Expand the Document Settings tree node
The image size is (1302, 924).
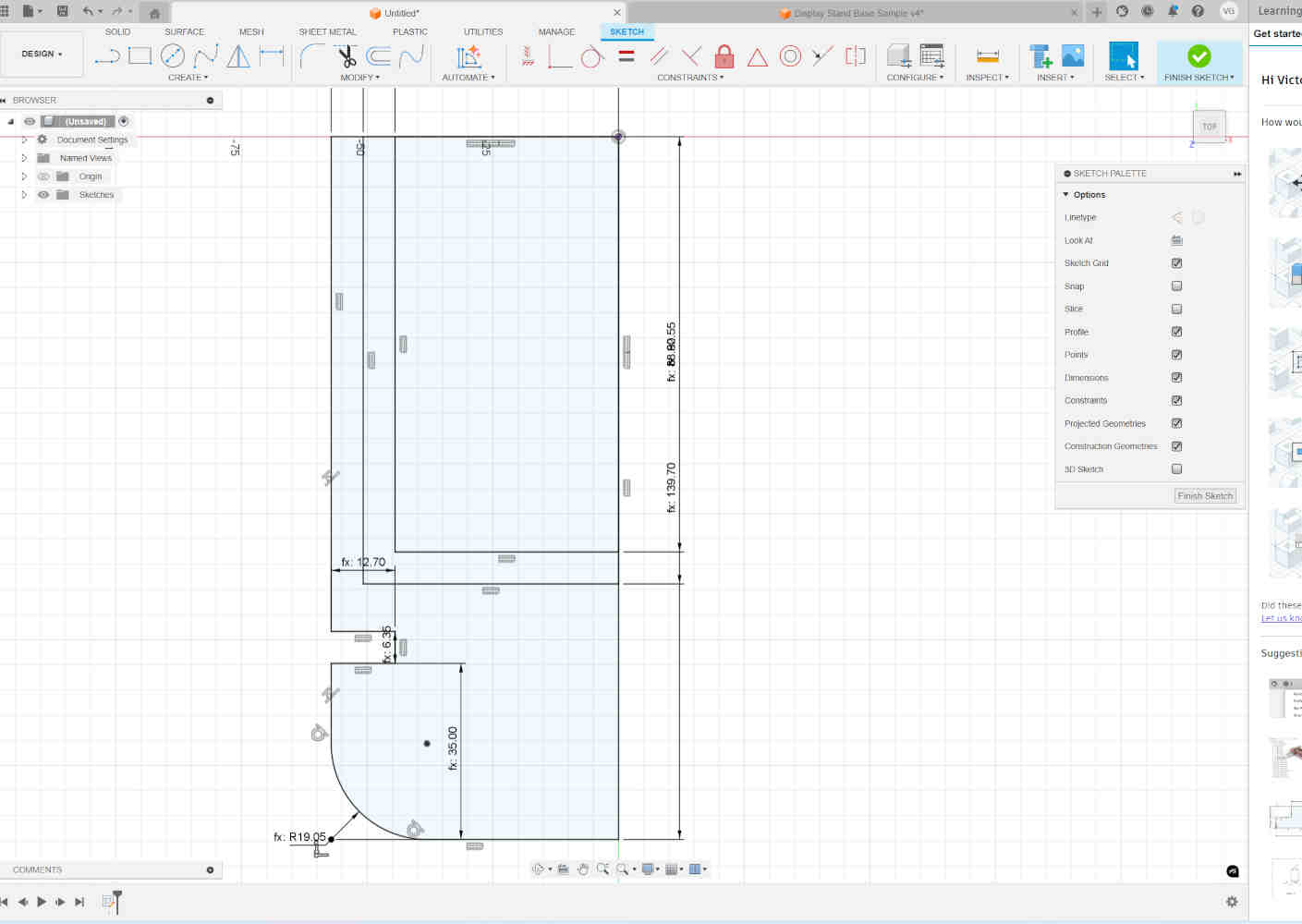[24, 140]
